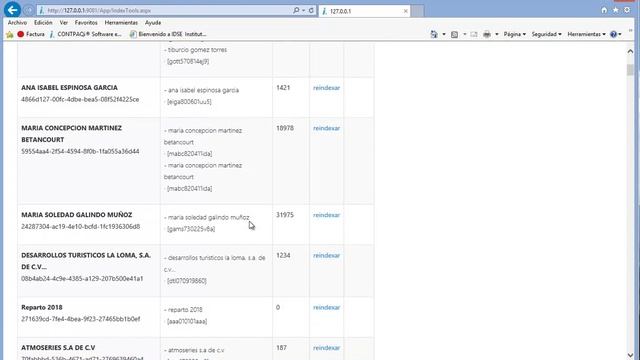Go back with the browser Back arrow
Image resolution: width=640 pixels, height=360 pixels.
[12, 10]
